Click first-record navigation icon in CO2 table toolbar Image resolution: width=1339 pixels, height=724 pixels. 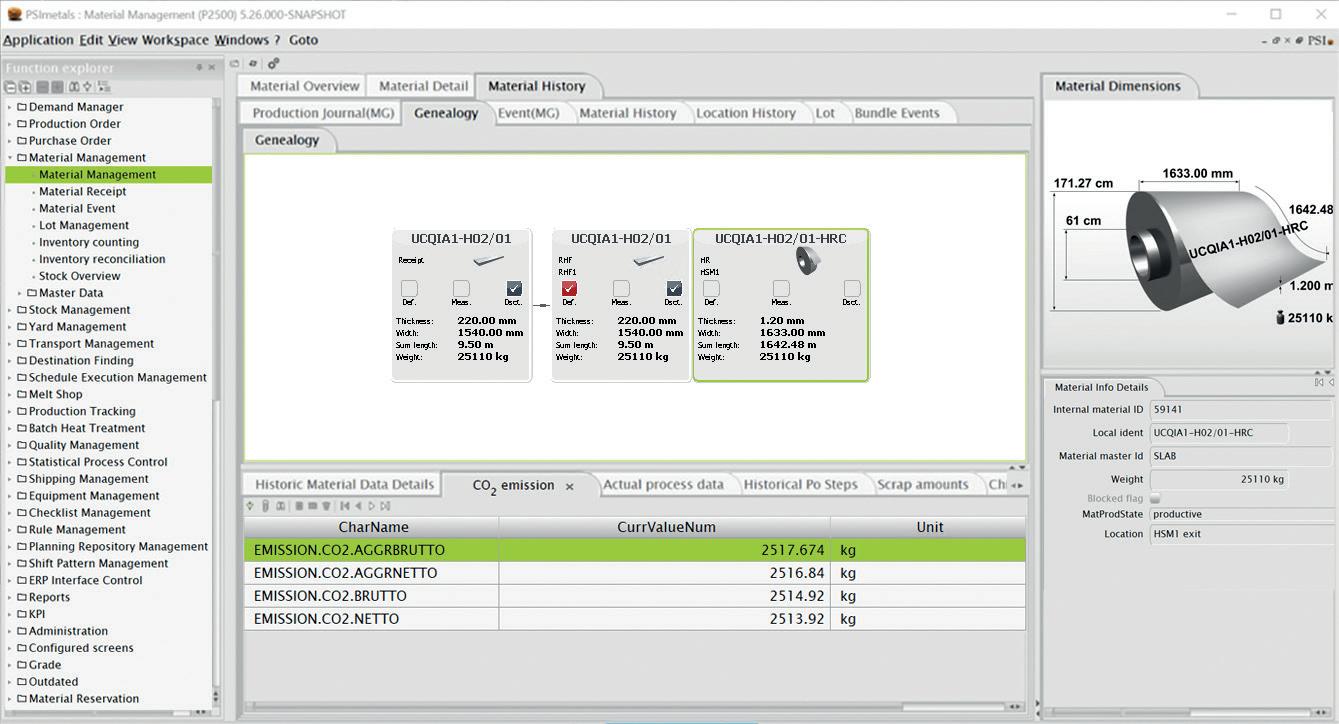(345, 506)
